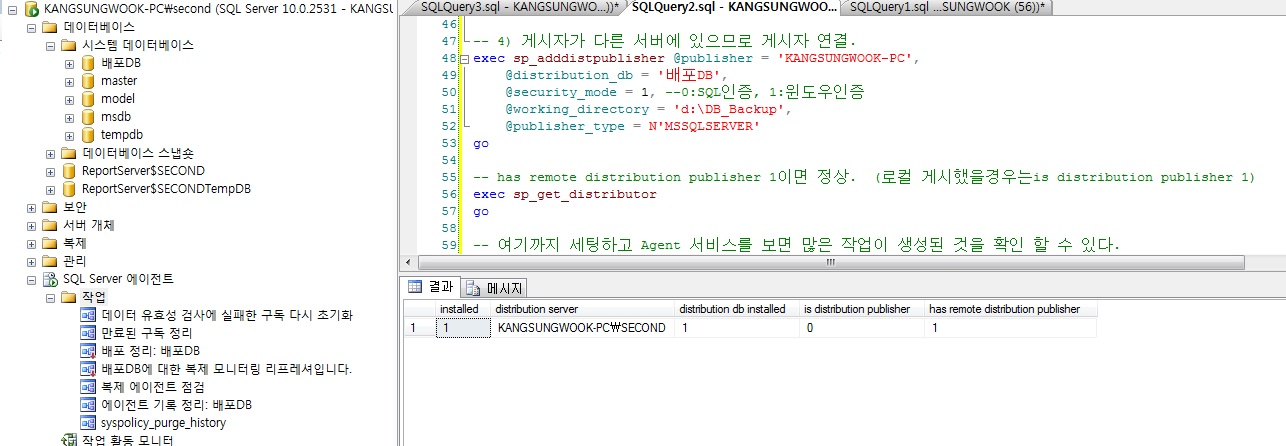Select 데이터 유효성 검사에 실패한 구독 다시 초기화 job

(227, 315)
